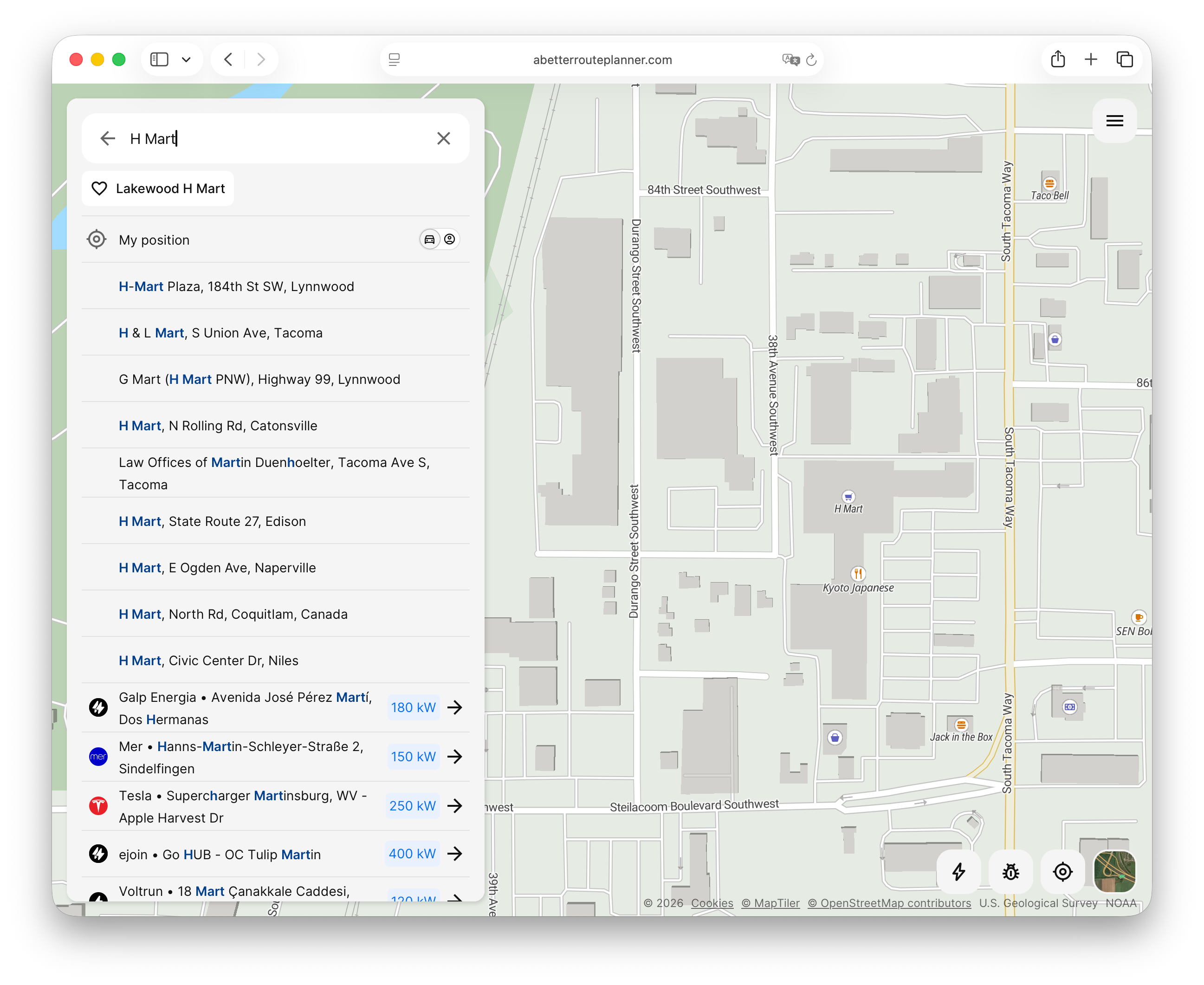Click the 400 kW power badge
This screenshot has width=1204, height=985.
tap(413, 854)
